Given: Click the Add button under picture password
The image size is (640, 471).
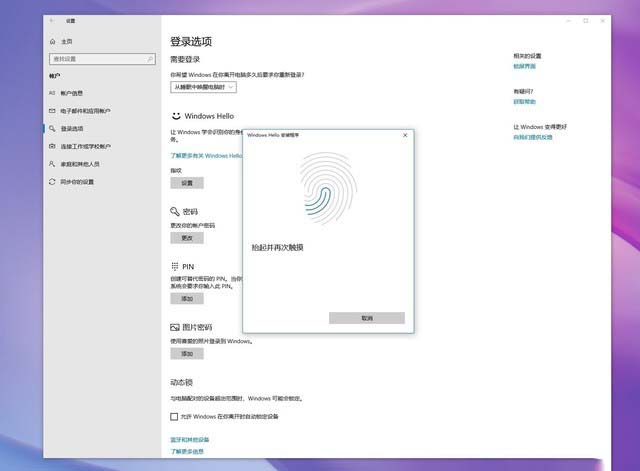Looking at the screenshot, I should [187, 354].
